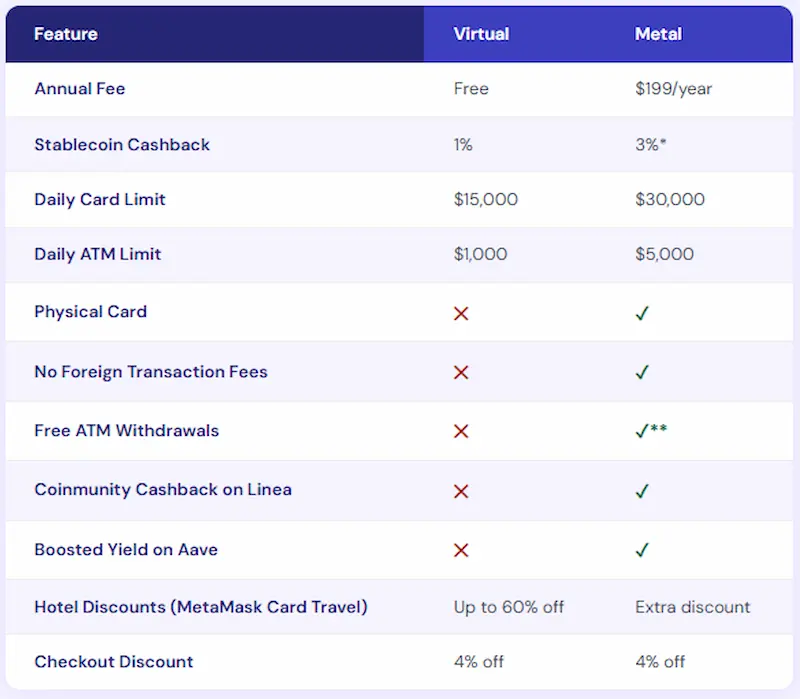The width and height of the screenshot is (800, 699).
Task: Select the Virtual column tab
Action: [x=482, y=33]
